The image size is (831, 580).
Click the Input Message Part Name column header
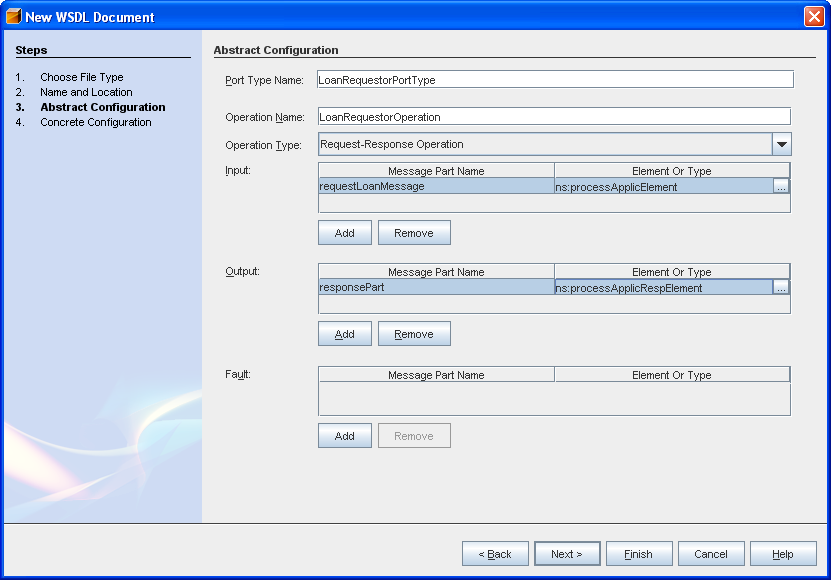(436, 171)
